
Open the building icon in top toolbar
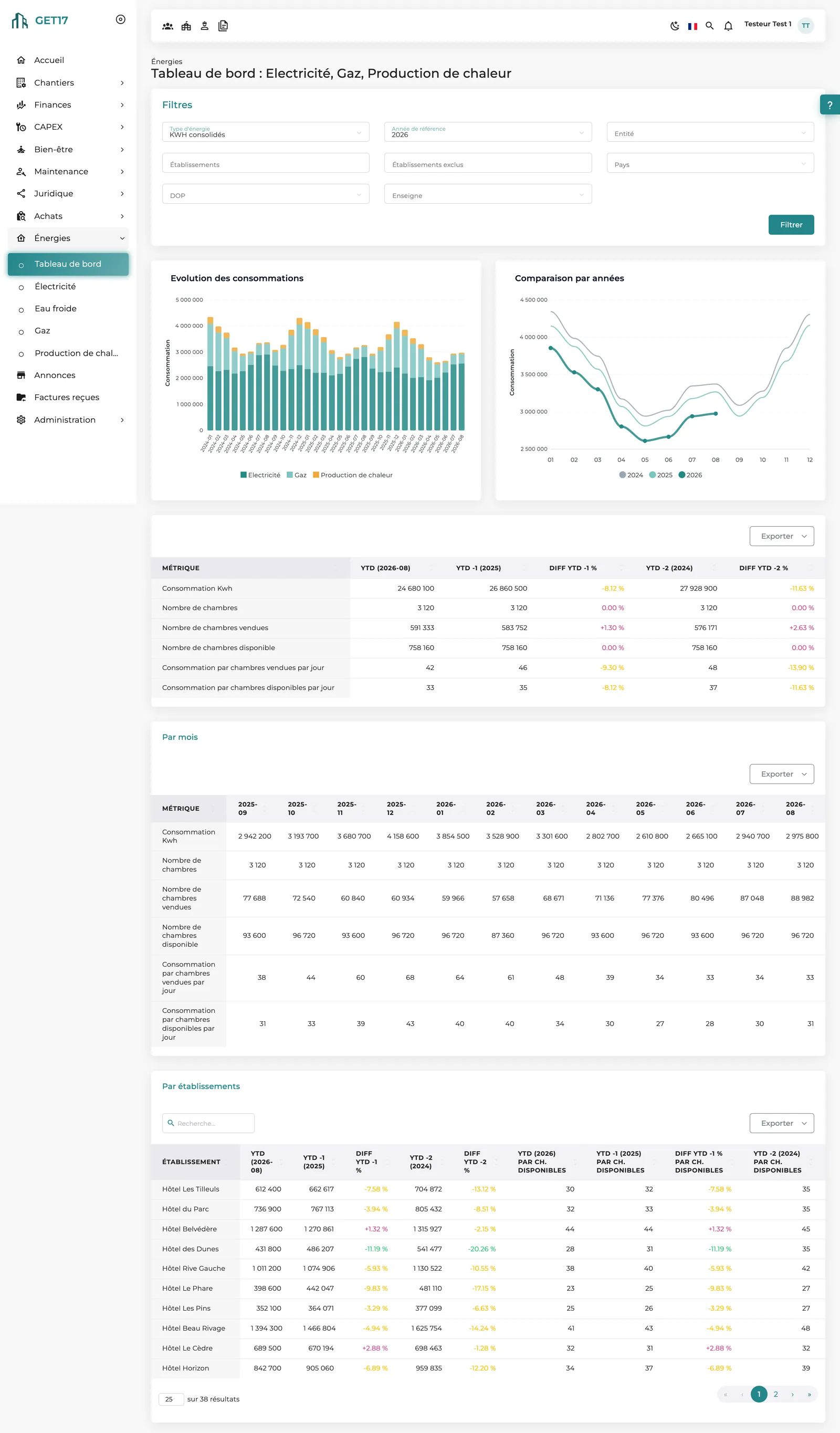(186, 26)
